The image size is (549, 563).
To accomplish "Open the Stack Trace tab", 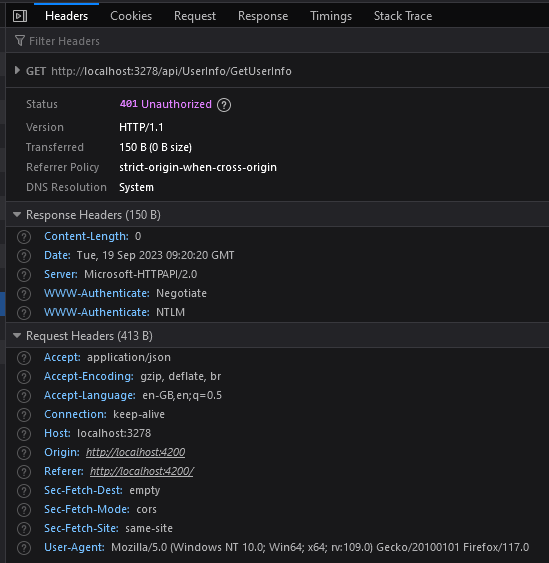I will [403, 16].
